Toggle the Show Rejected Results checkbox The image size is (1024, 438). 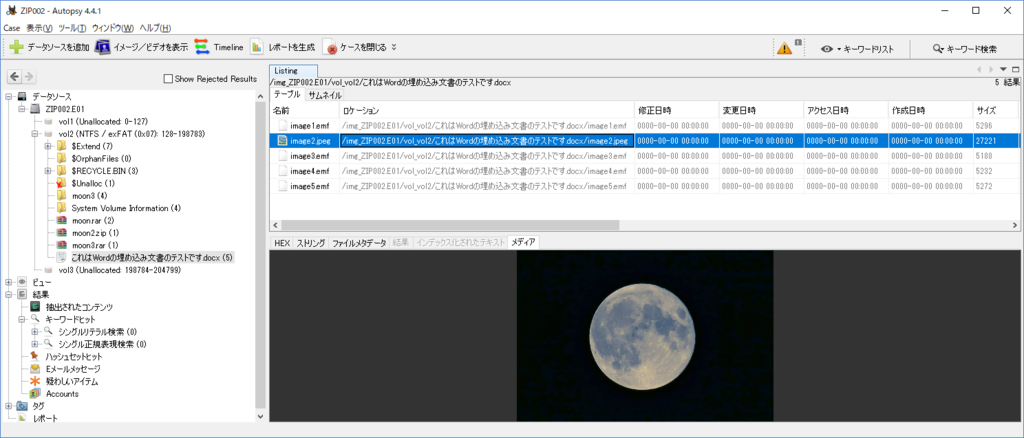pyautogui.click(x=168, y=79)
